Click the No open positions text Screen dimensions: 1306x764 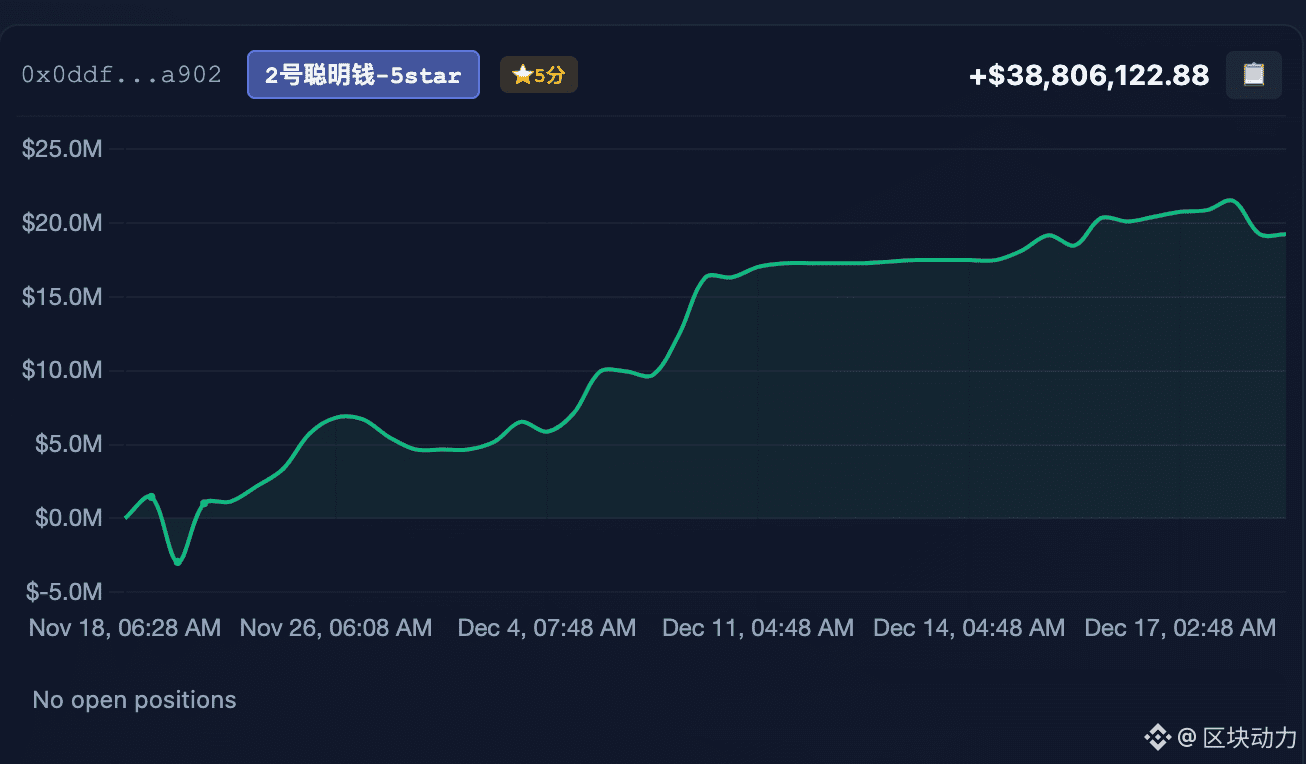[x=135, y=700]
